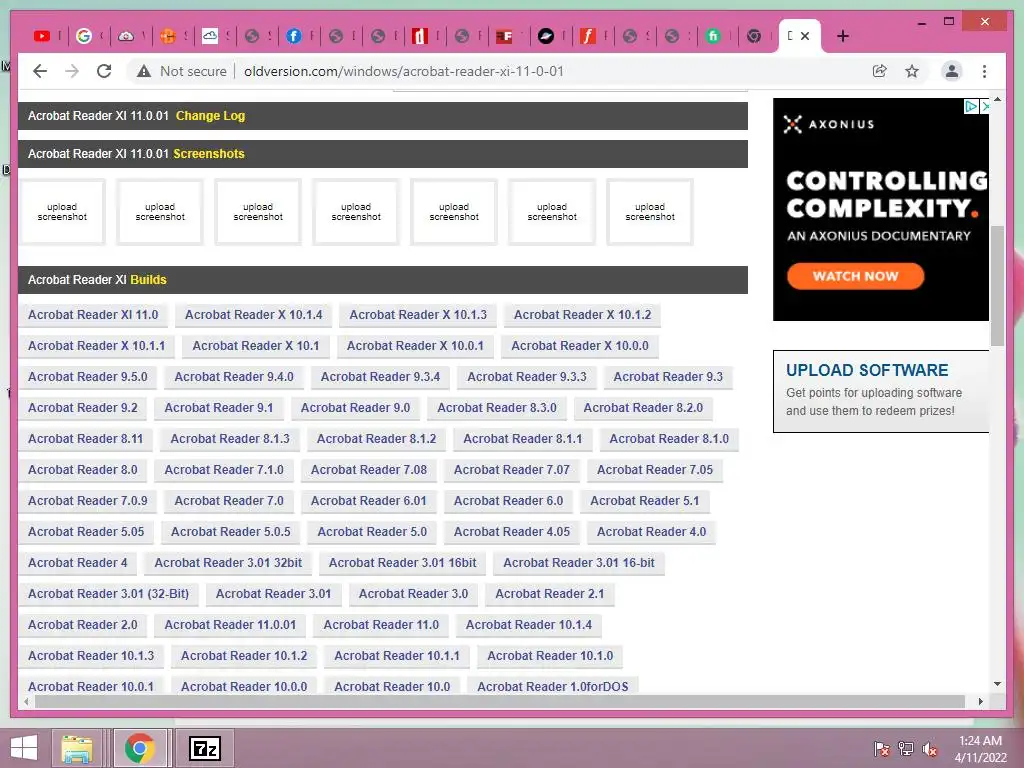Open File Explorer from taskbar

76,748
